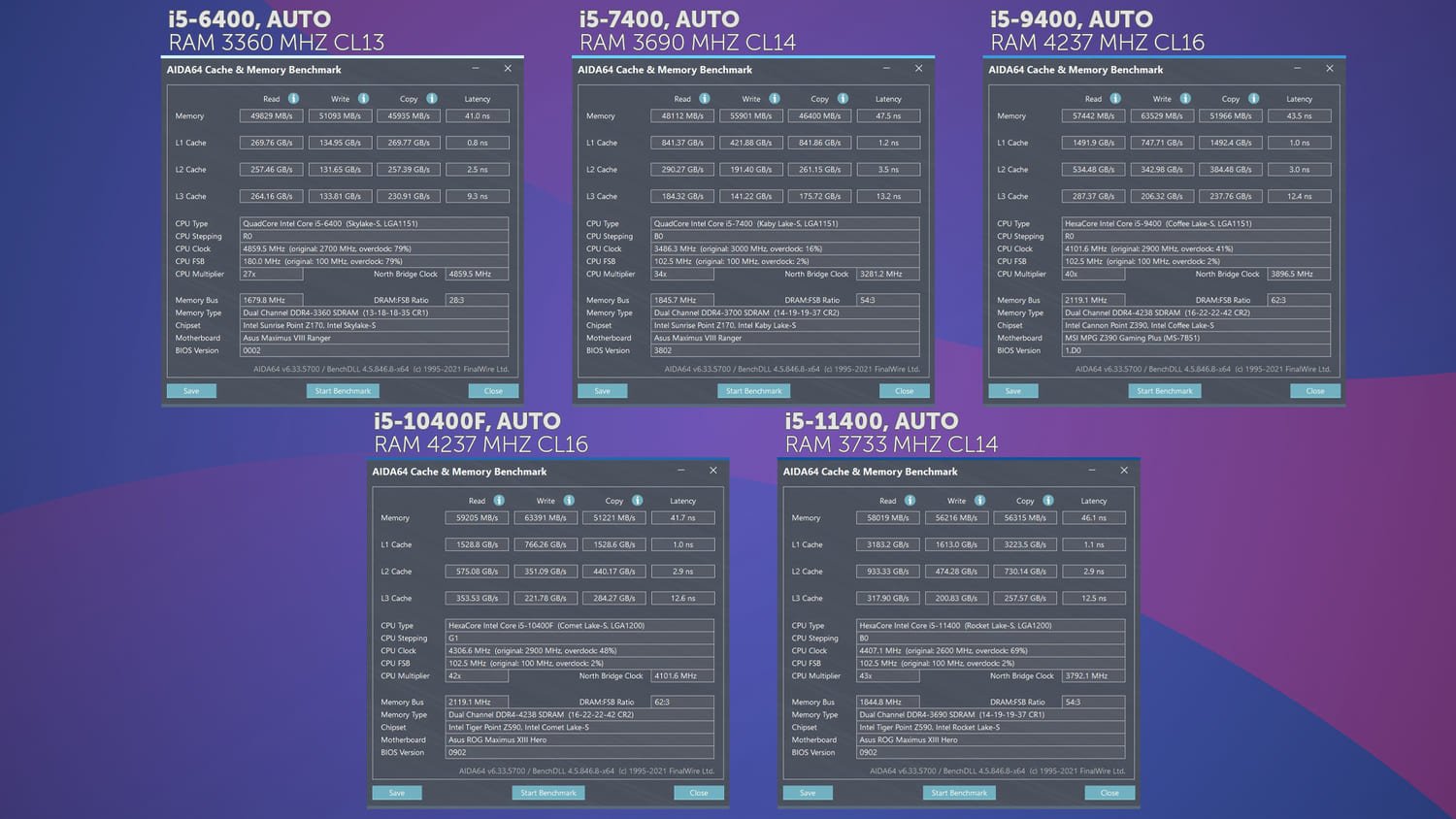Start Benchmark in the i5-9400 window
The width and height of the screenshot is (1456, 819).
point(1165,391)
